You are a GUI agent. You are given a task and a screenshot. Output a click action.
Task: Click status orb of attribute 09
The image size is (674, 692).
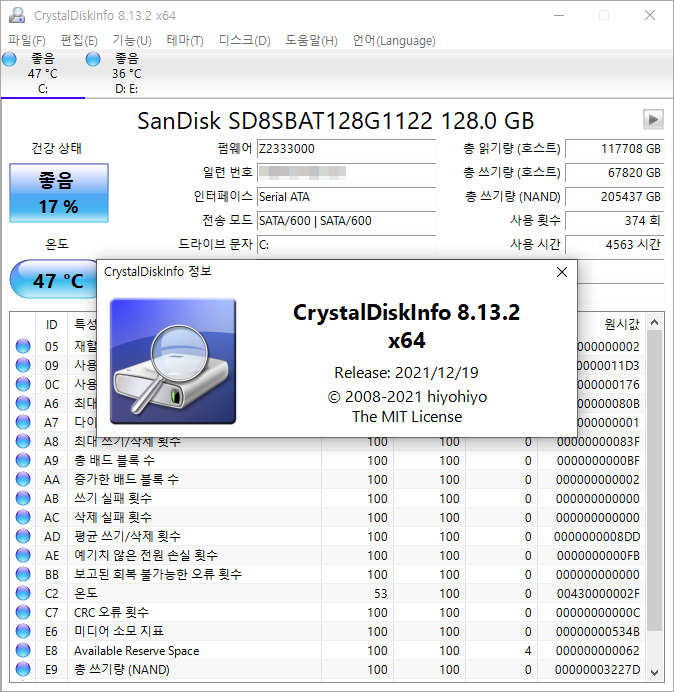(x=23, y=365)
